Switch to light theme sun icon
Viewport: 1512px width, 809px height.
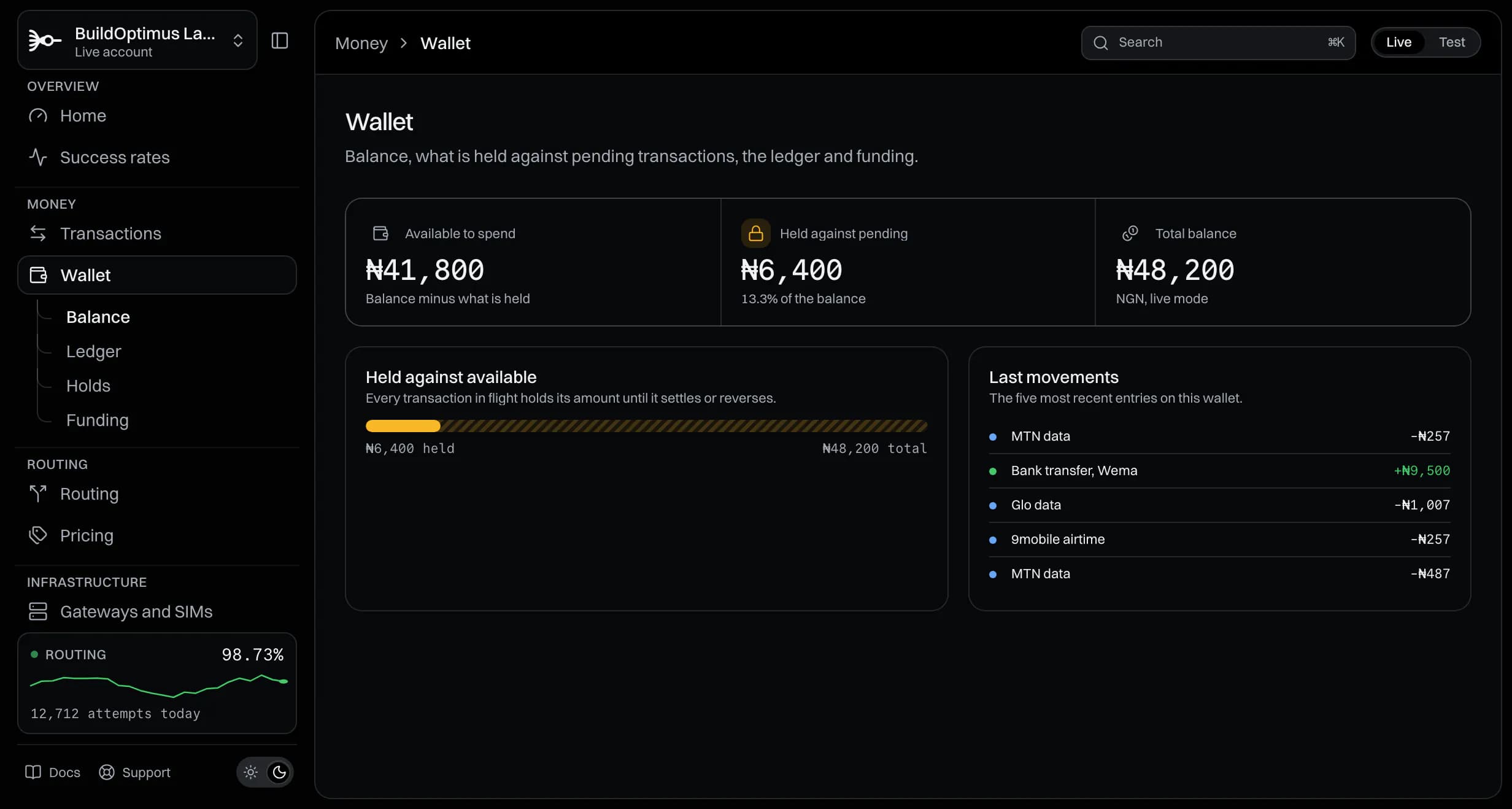point(250,772)
